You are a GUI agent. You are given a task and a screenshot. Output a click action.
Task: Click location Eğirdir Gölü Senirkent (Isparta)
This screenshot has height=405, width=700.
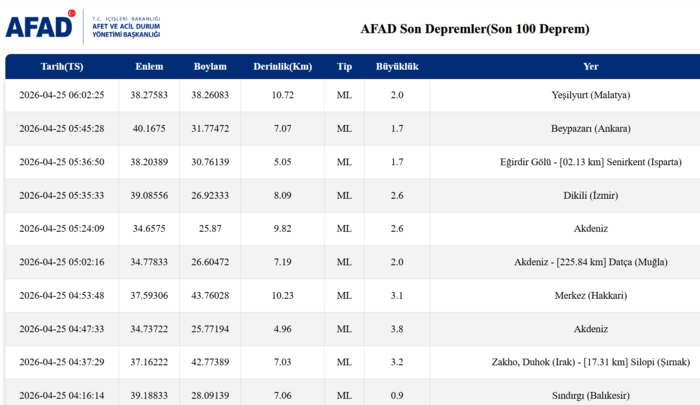[x=591, y=162]
